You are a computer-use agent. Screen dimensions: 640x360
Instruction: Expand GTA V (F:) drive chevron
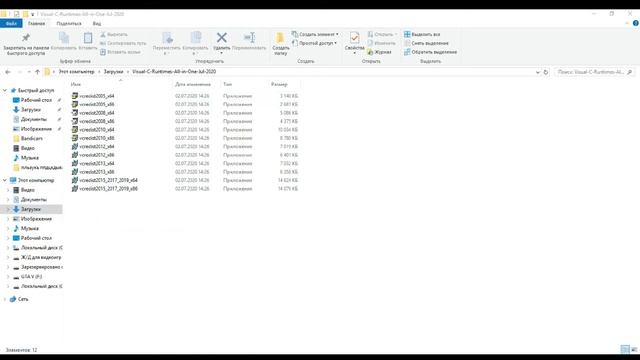click(x=8, y=277)
